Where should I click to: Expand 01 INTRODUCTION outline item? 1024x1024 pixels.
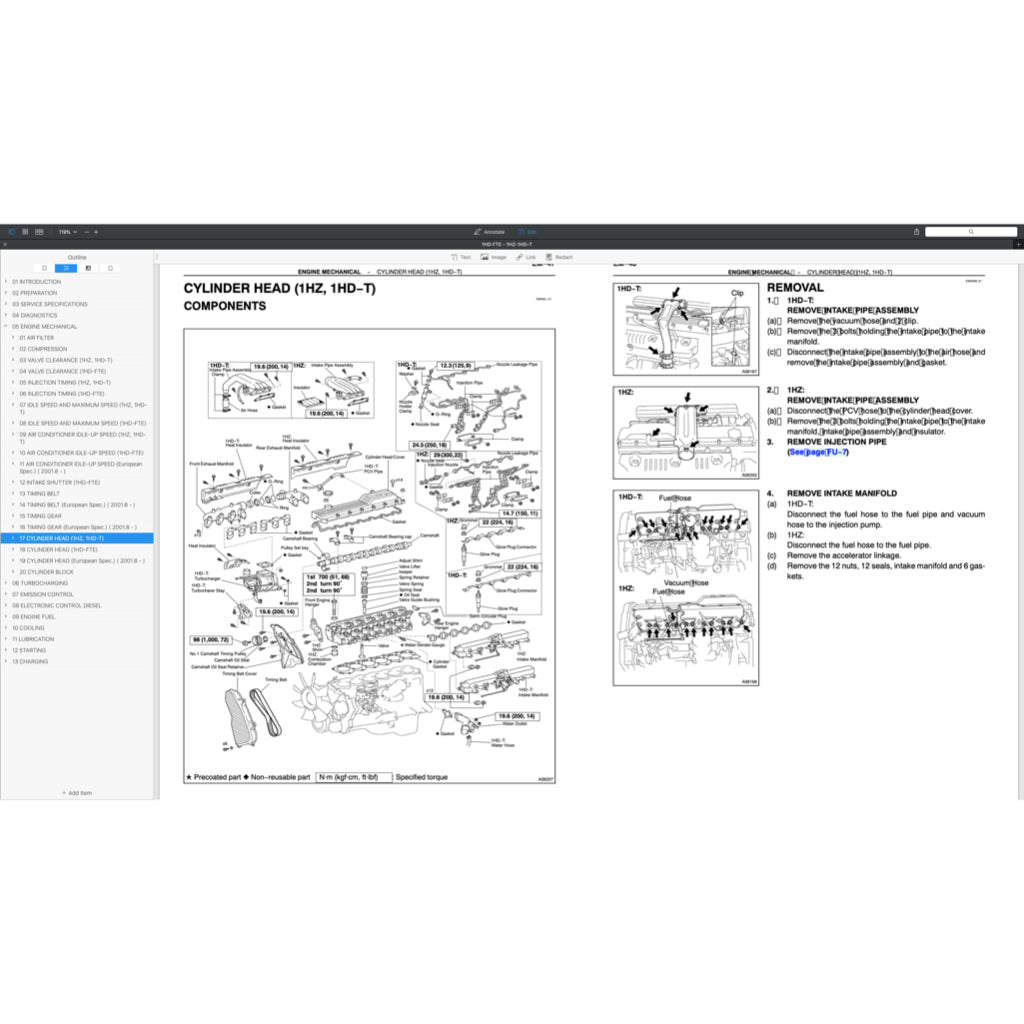(6, 282)
